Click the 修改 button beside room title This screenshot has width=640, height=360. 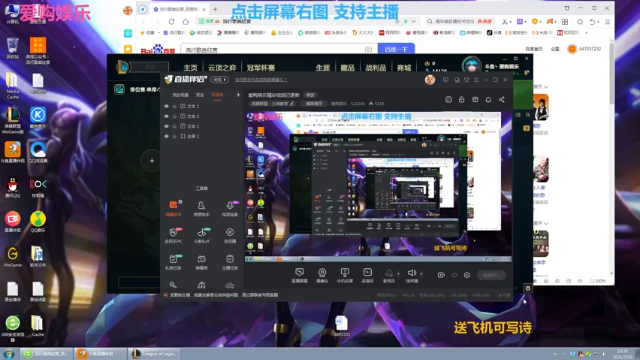tap(310, 95)
